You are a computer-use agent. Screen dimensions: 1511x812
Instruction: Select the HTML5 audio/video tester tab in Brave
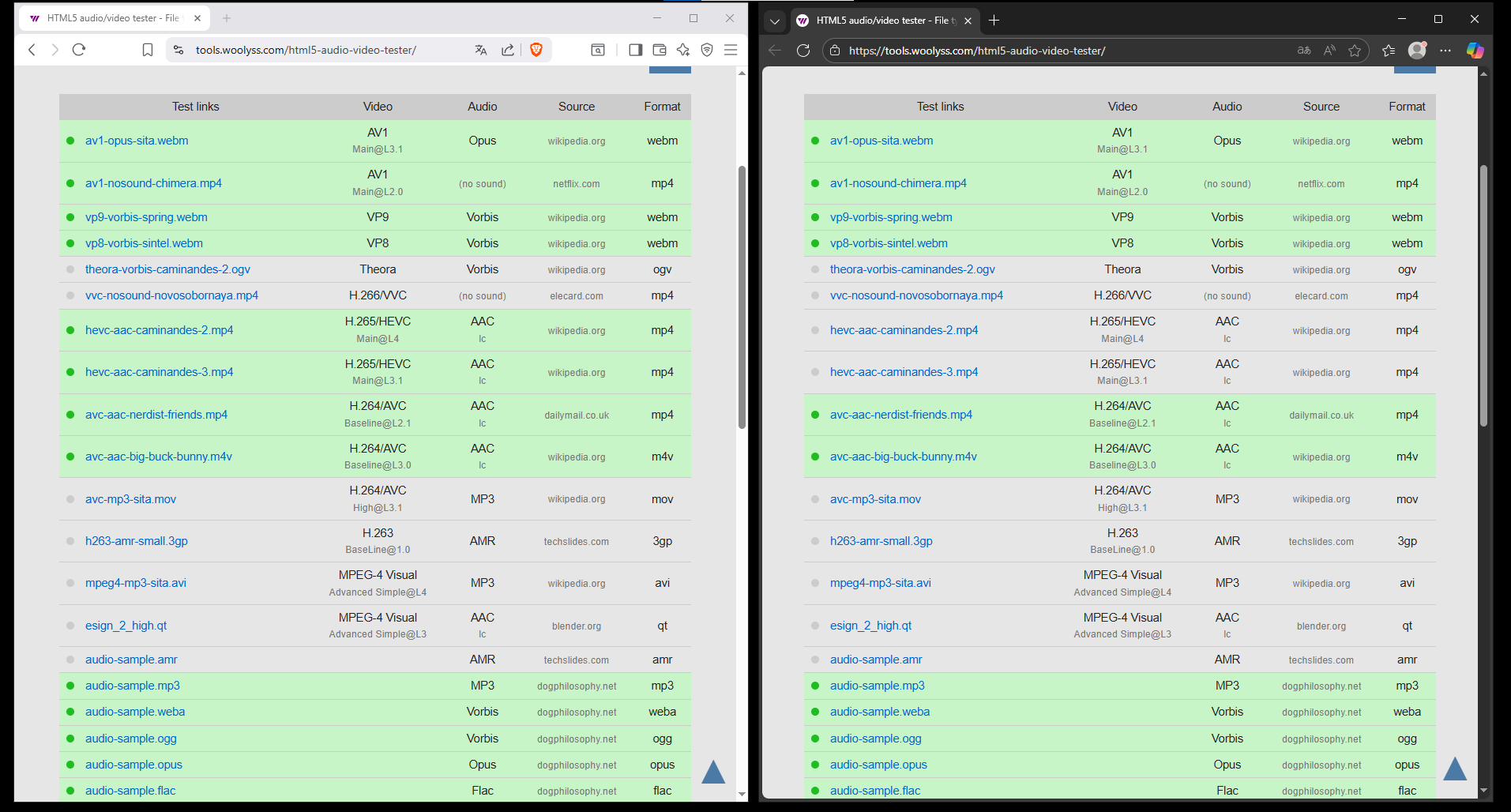tap(114, 18)
